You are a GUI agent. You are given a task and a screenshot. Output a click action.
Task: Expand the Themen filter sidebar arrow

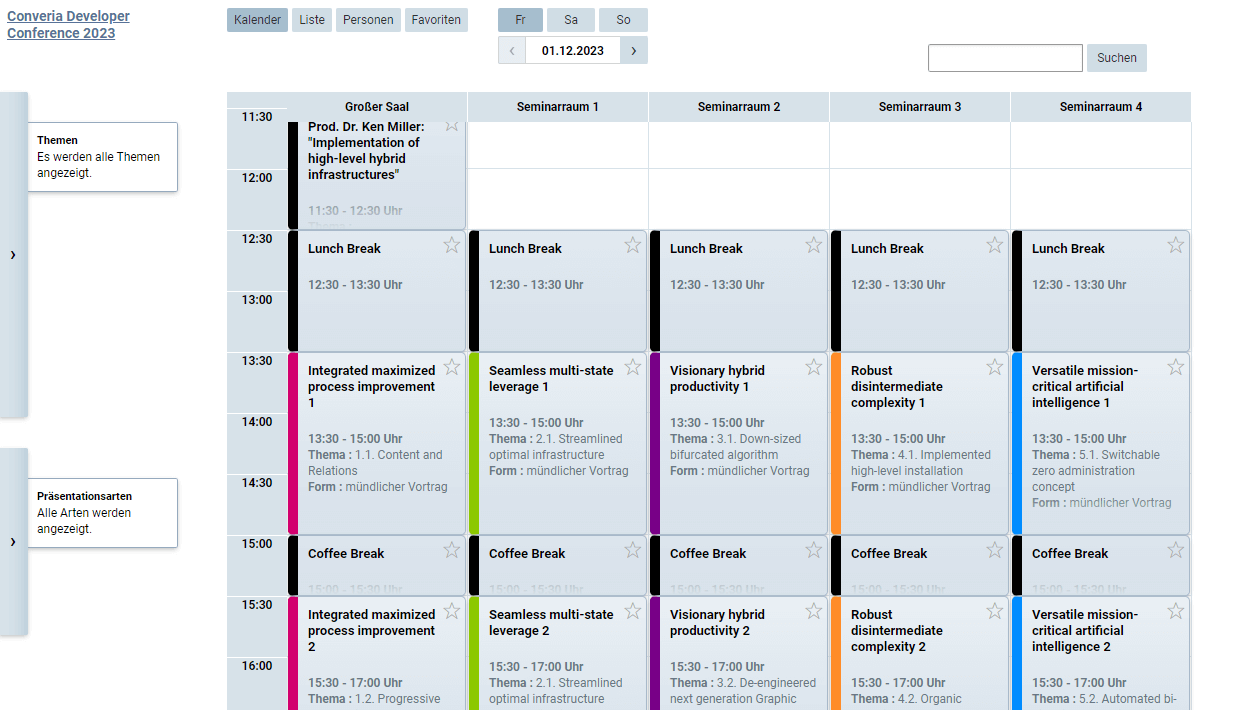[13, 255]
